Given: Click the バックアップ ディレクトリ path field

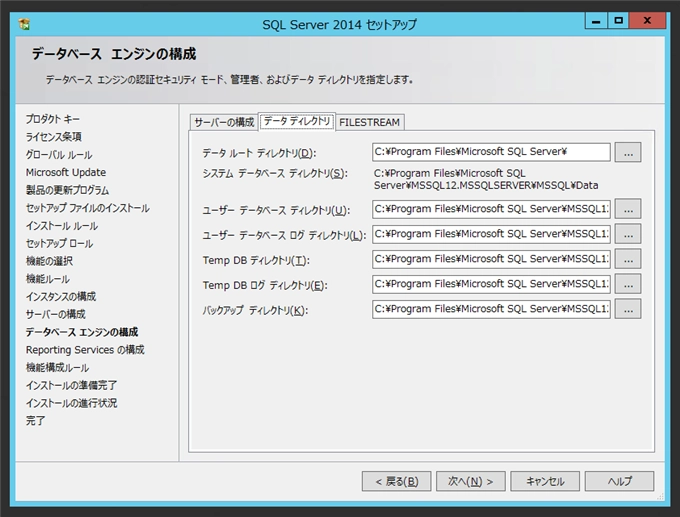Looking at the screenshot, I should point(491,309).
